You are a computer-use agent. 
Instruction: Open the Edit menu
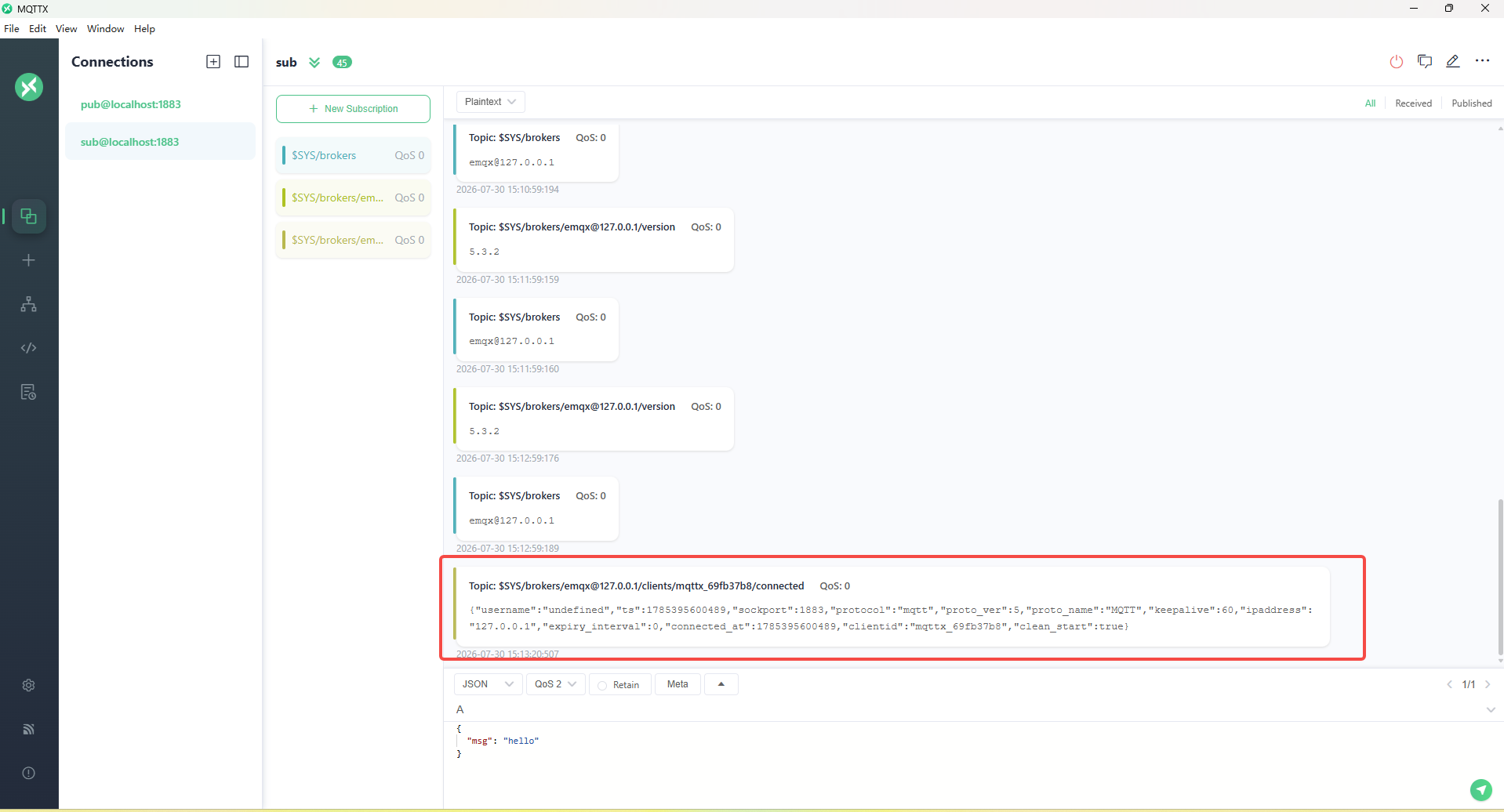(x=38, y=29)
